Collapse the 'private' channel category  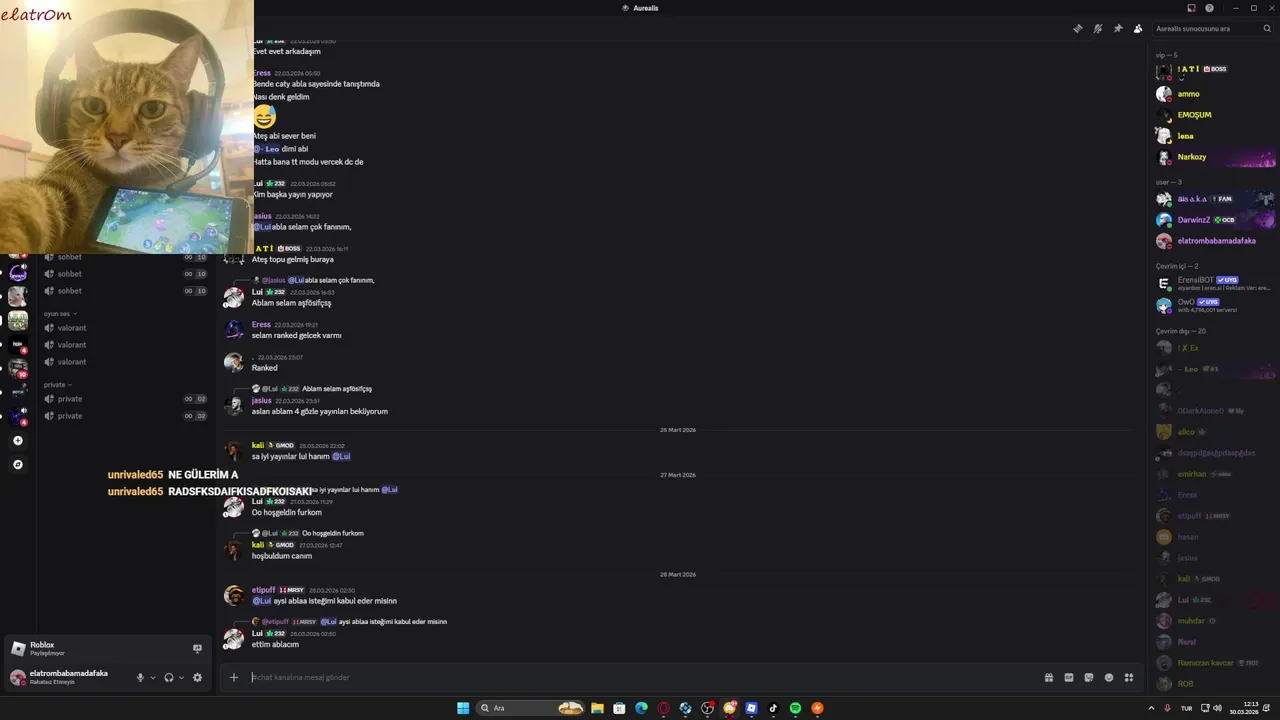57,385
